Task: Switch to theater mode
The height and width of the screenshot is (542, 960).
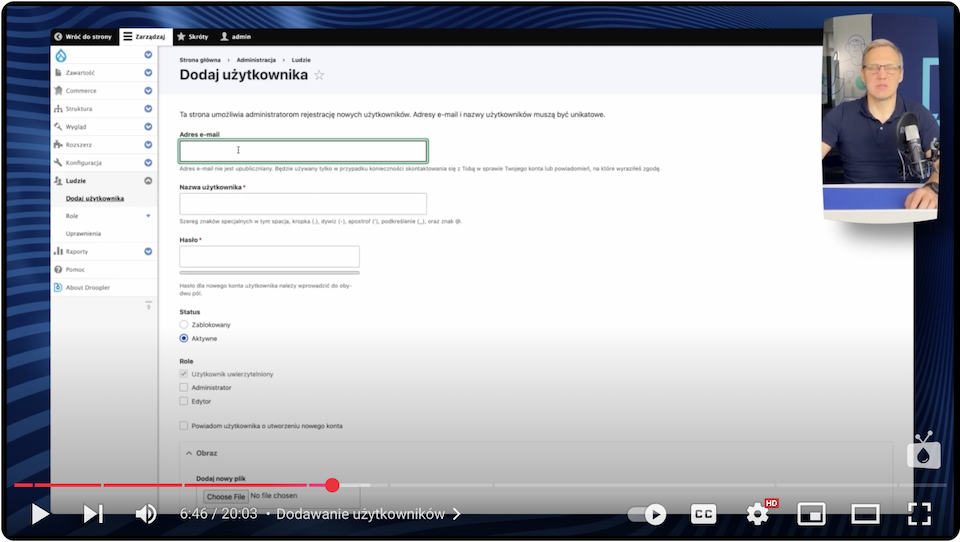Action: coord(865,514)
